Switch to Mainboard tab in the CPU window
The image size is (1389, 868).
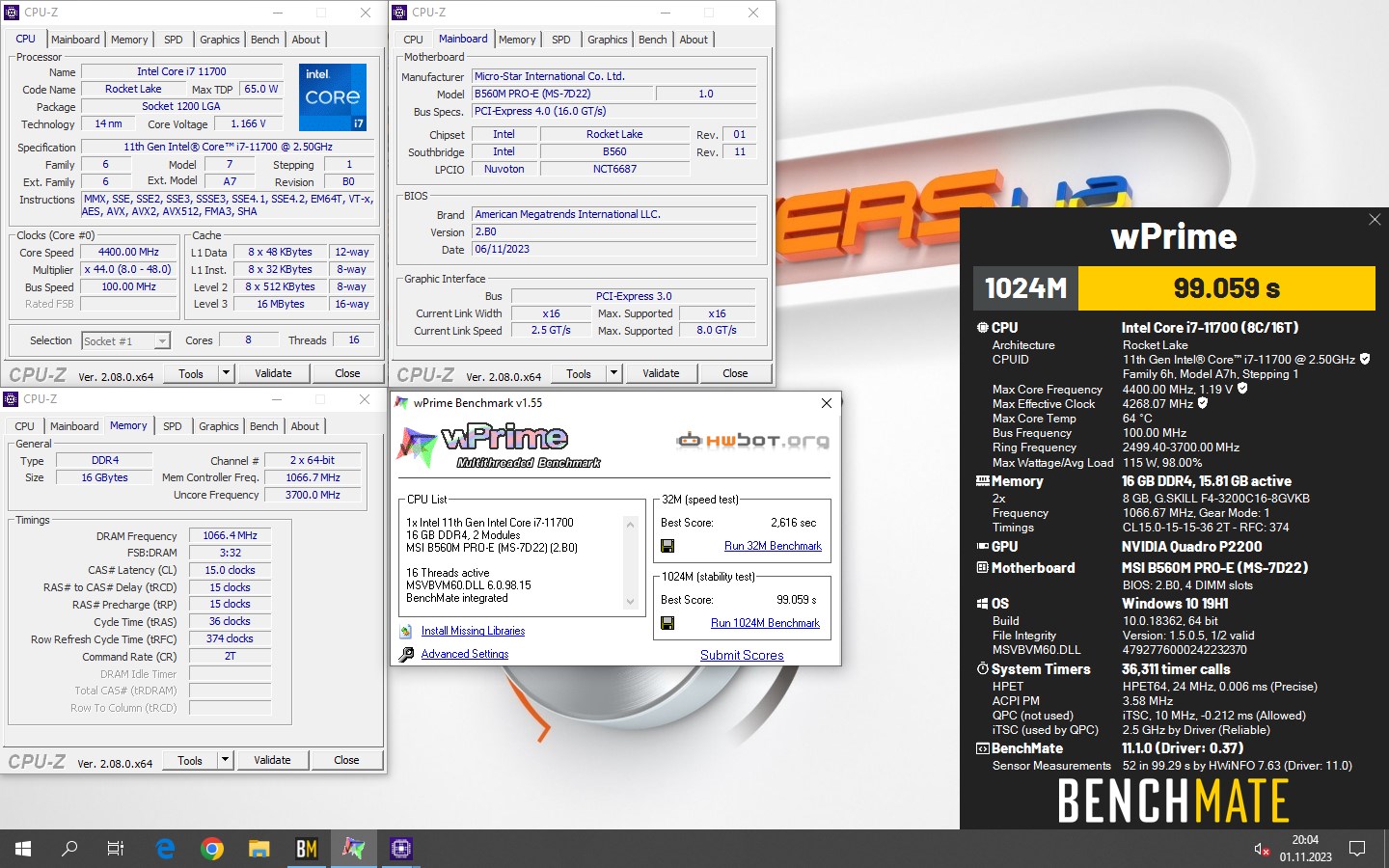[x=75, y=40]
